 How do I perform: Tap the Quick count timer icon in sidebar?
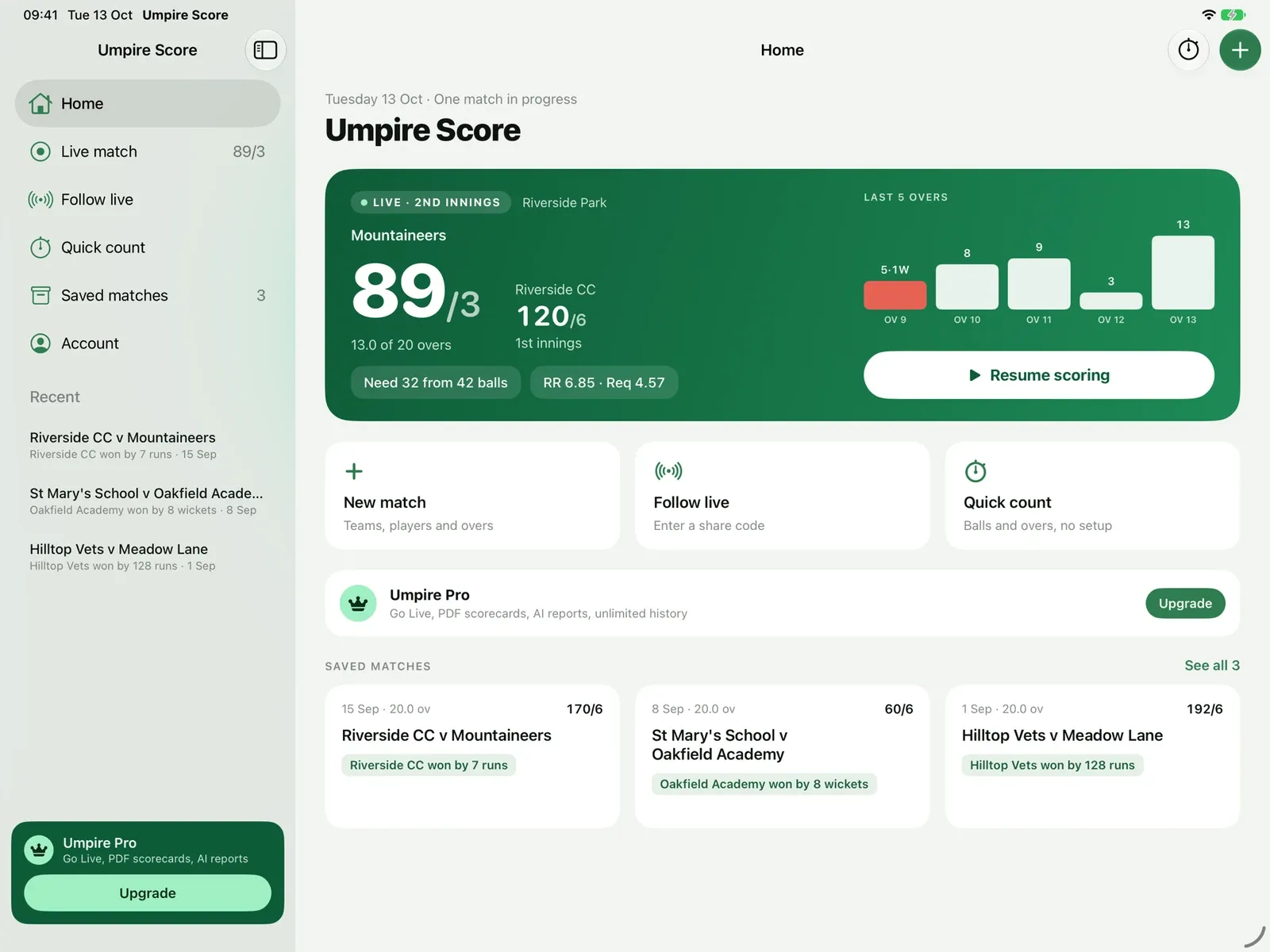point(40,248)
